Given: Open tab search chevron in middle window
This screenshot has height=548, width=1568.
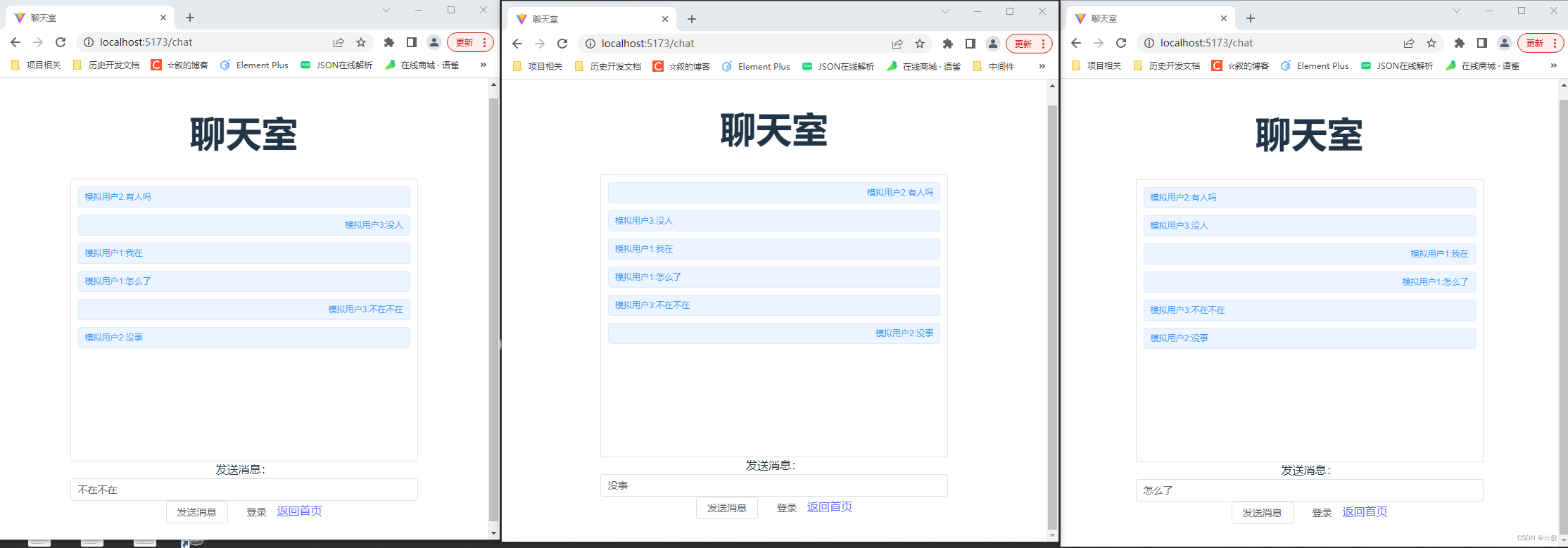Looking at the screenshot, I should (x=945, y=11).
